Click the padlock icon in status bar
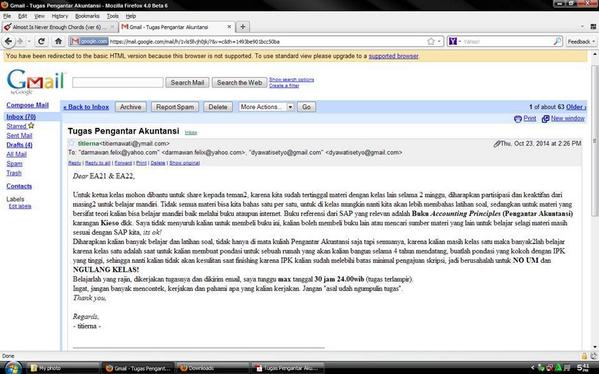Image resolution: width=599 pixels, height=374 pixels. tap(584, 356)
